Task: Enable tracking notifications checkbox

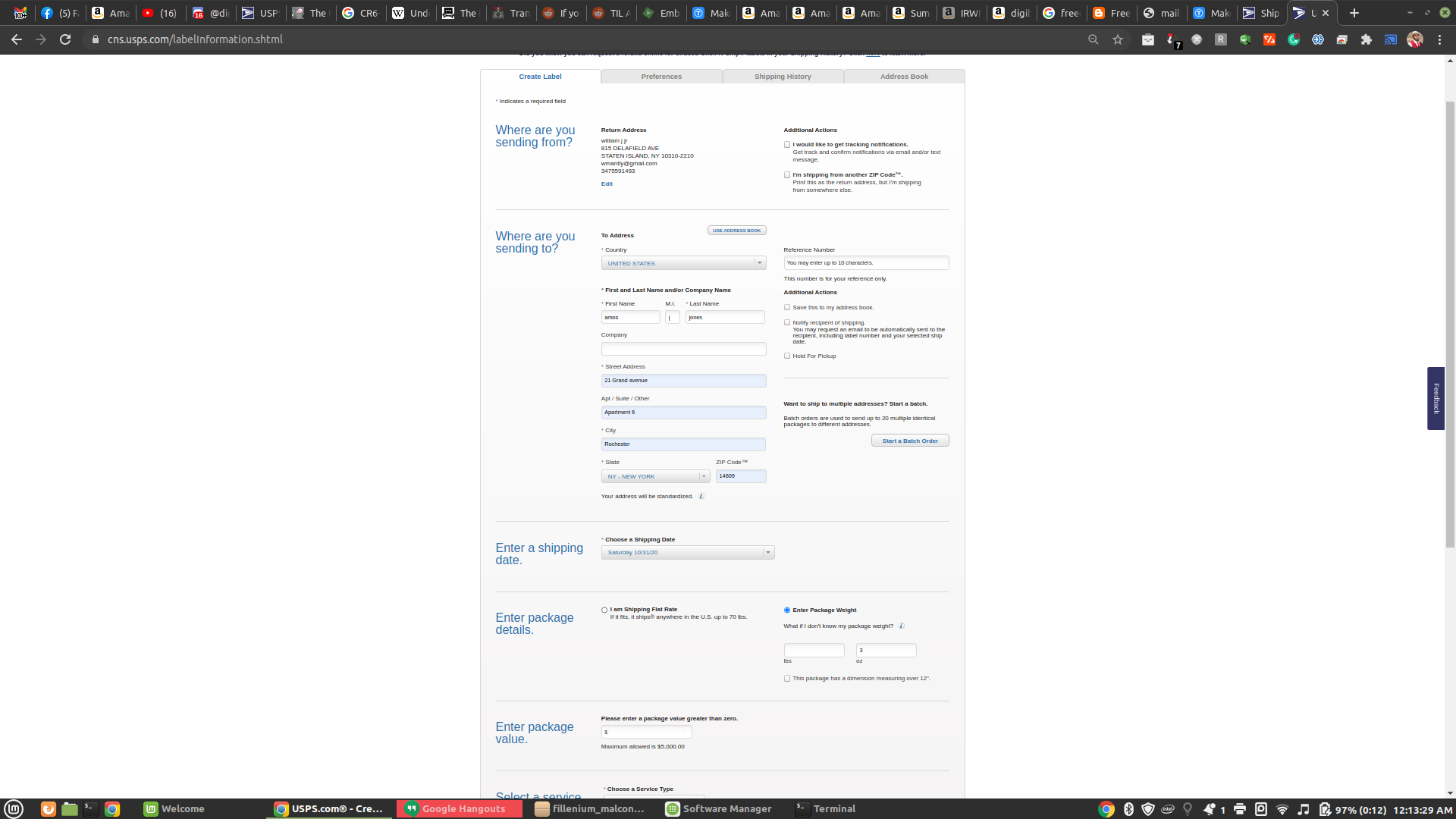Action: click(787, 145)
